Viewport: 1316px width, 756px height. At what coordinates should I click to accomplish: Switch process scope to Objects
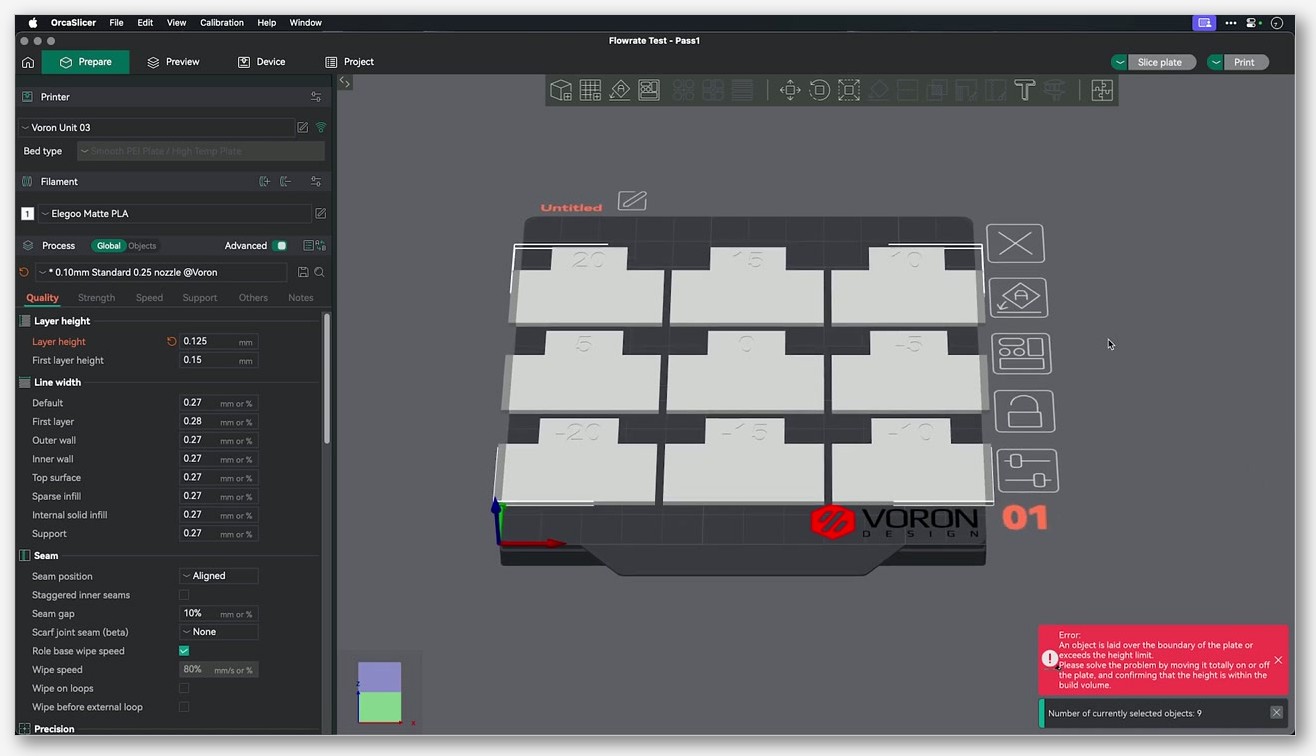pos(142,246)
